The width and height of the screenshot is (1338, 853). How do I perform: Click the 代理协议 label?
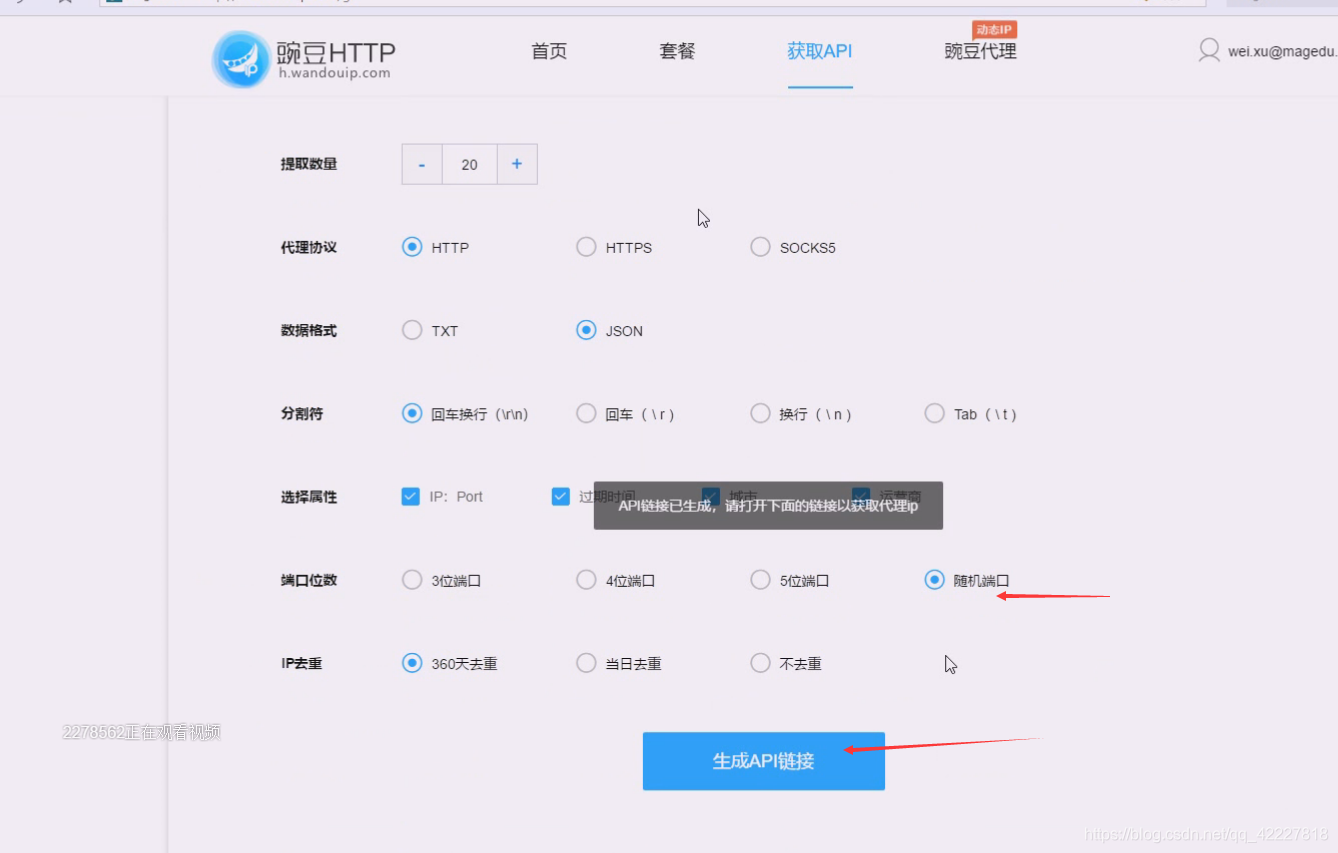309,247
